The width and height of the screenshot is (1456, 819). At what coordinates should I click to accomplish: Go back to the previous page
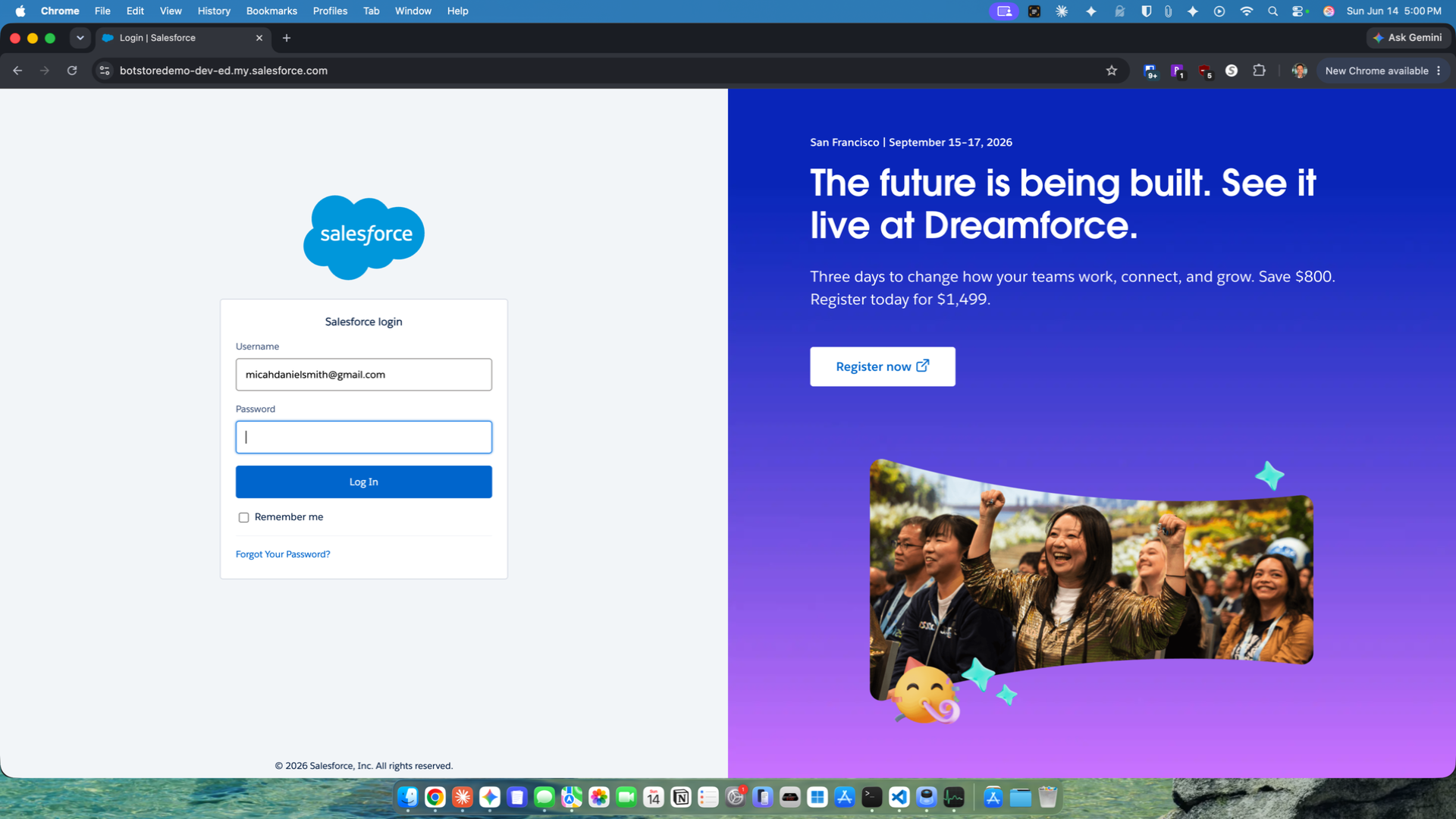[17, 71]
